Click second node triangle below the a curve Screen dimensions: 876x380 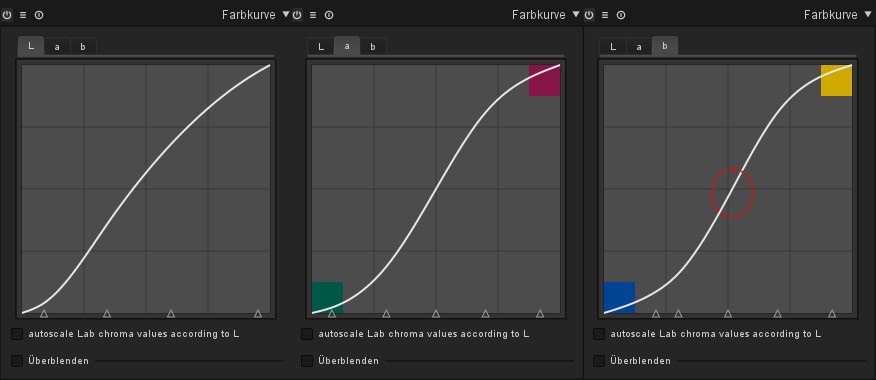click(386, 314)
